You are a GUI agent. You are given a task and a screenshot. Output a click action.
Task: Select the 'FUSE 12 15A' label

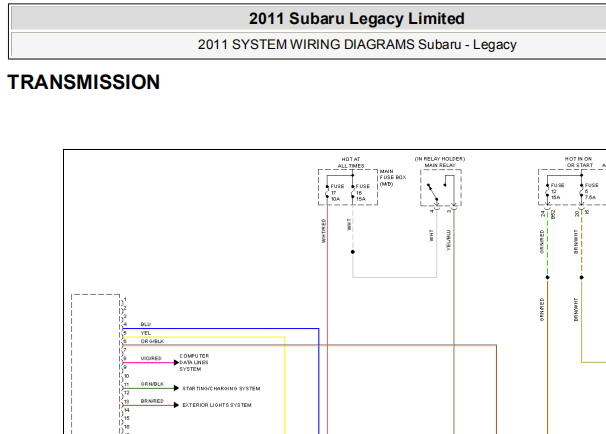pos(557,191)
